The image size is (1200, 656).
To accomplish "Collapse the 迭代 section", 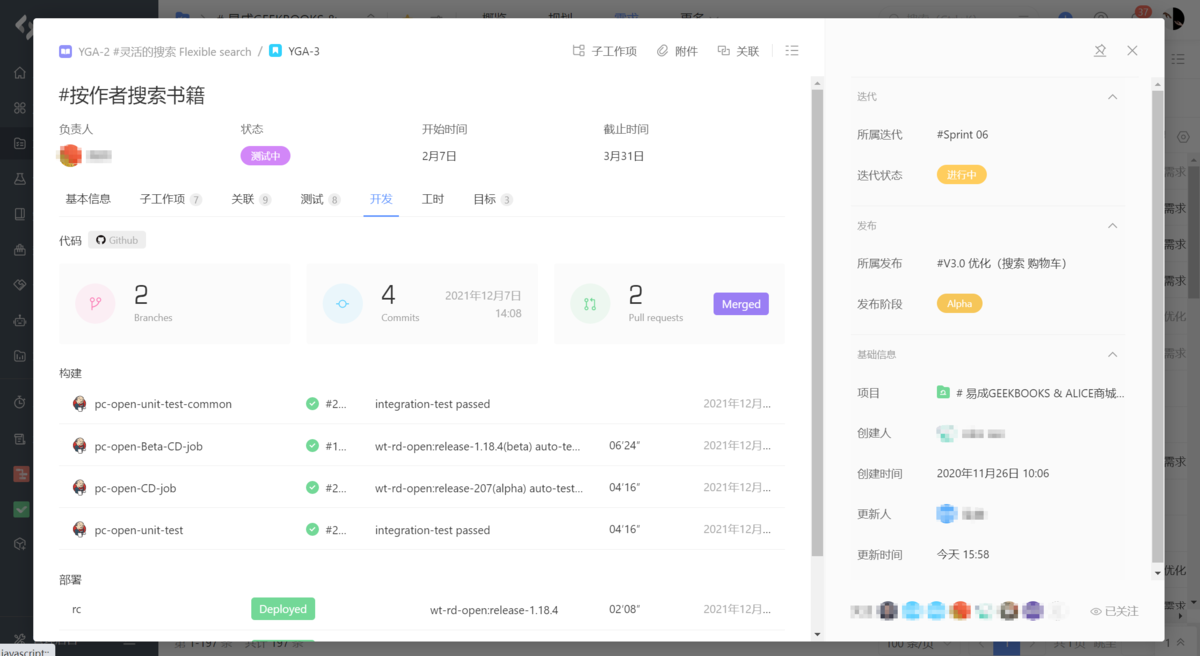I will coord(1112,96).
